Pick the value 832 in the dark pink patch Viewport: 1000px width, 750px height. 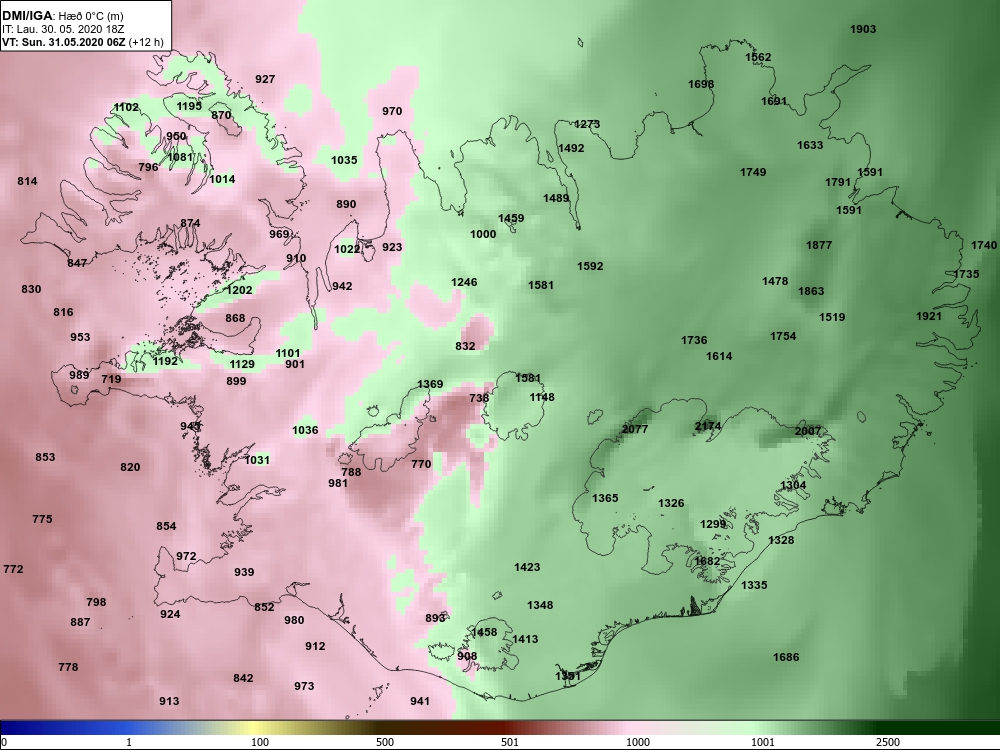pos(466,346)
